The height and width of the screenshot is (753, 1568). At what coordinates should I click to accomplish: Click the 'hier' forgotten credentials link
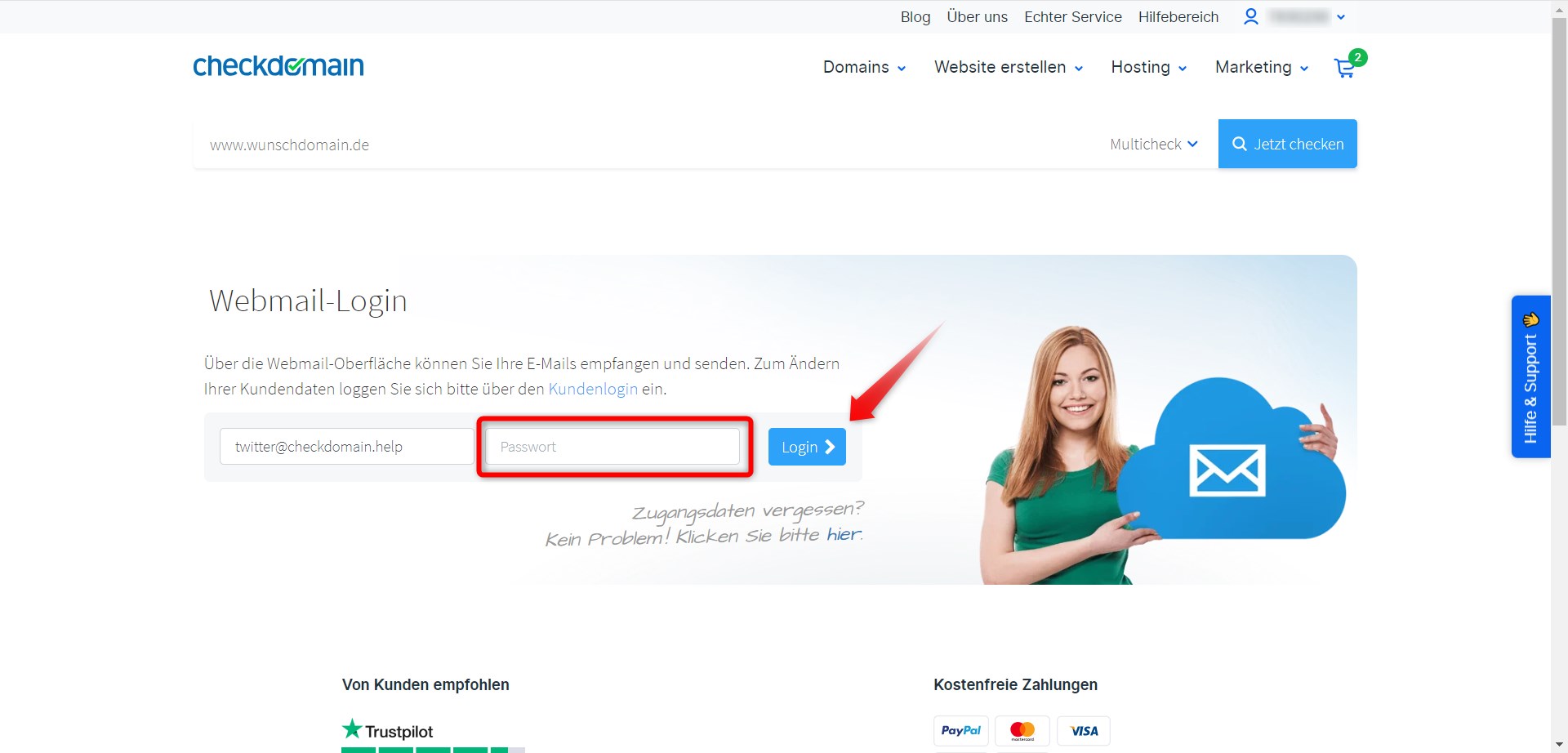844,534
